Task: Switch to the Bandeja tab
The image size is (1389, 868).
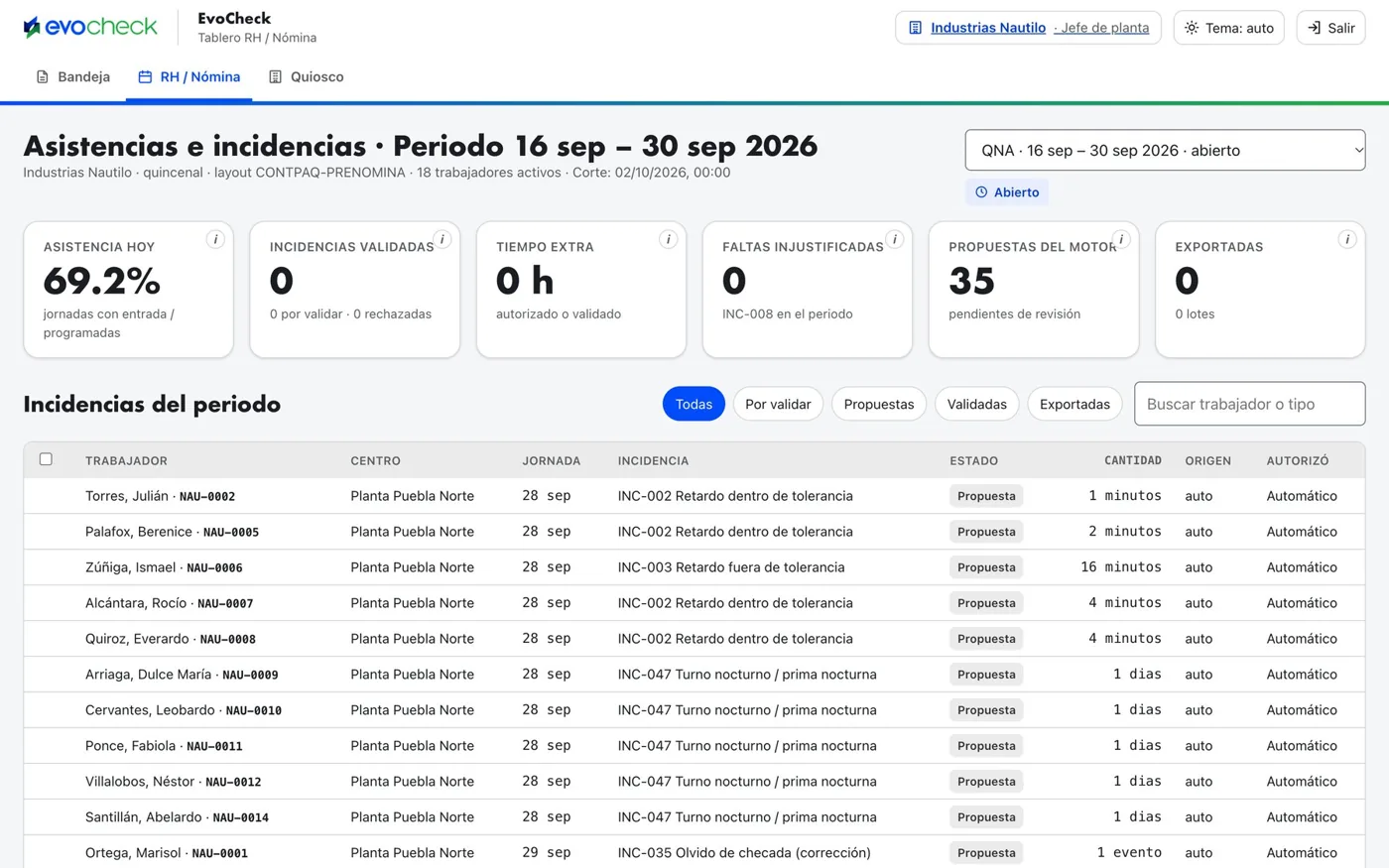Action: [72, 76]
